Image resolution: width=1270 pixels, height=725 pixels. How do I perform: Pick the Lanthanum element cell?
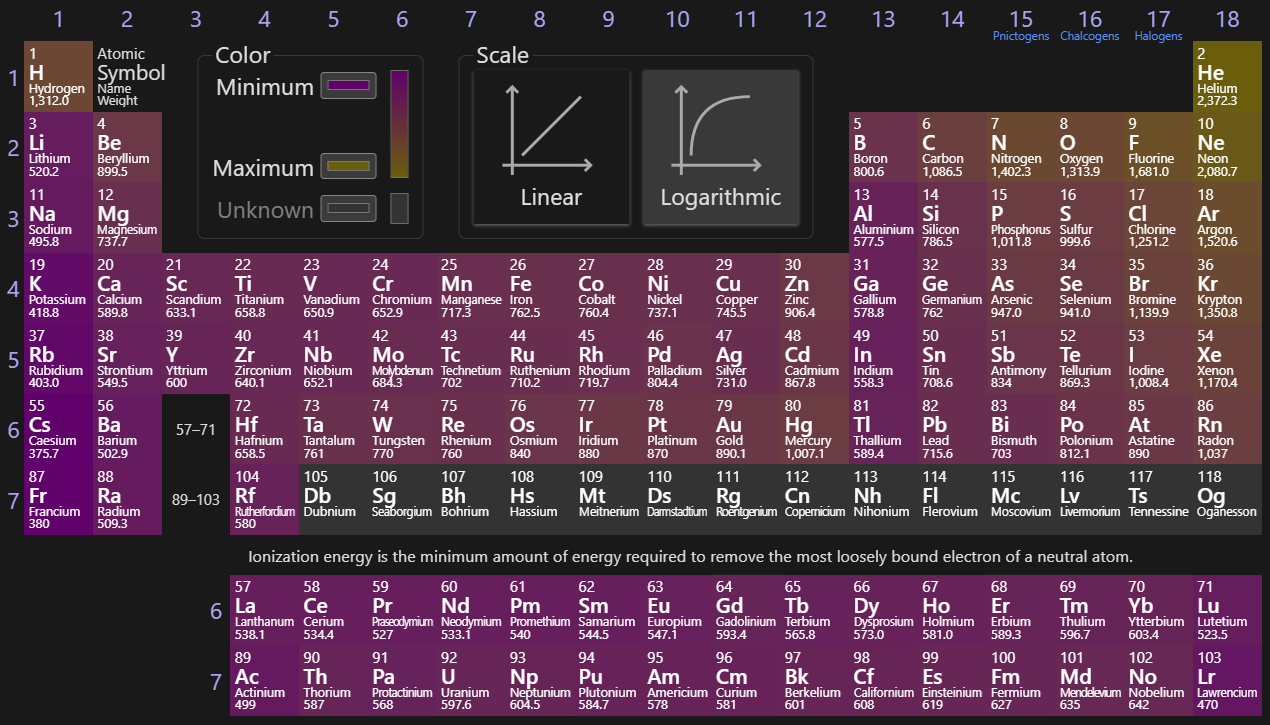click(264, 610)
